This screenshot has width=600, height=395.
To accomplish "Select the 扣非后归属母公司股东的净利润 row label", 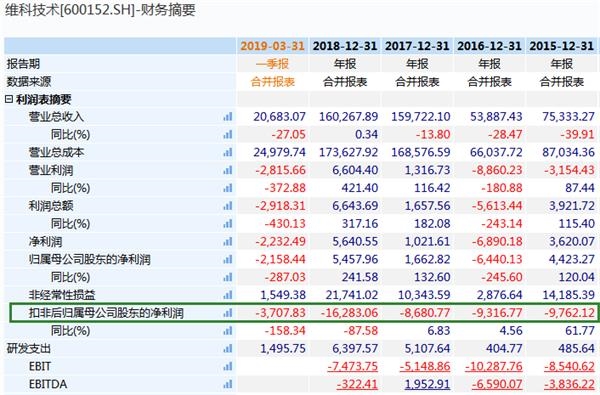I will click(x=106, y=313).
